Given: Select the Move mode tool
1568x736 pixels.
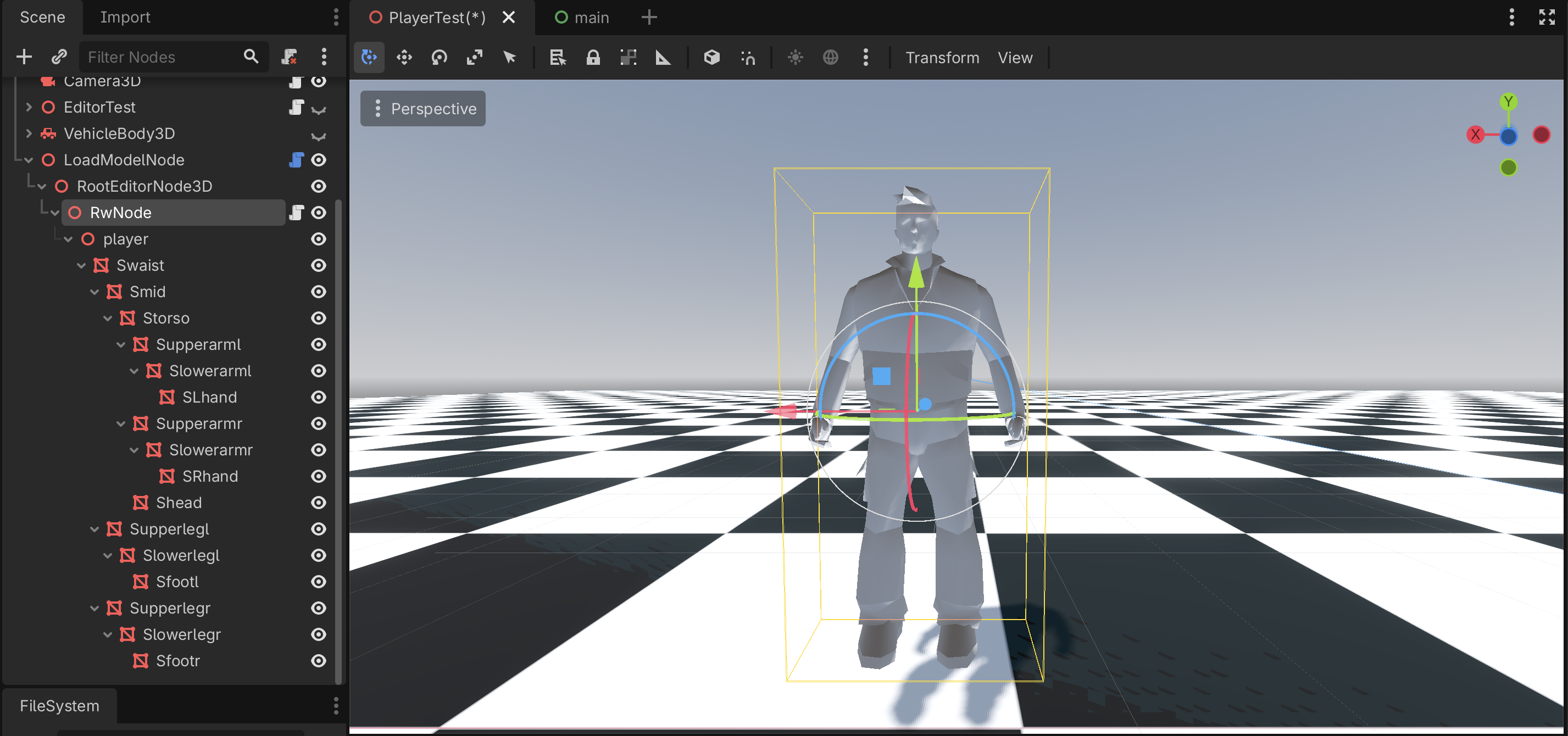Looking at the screenshot, I should click(404, 57).
